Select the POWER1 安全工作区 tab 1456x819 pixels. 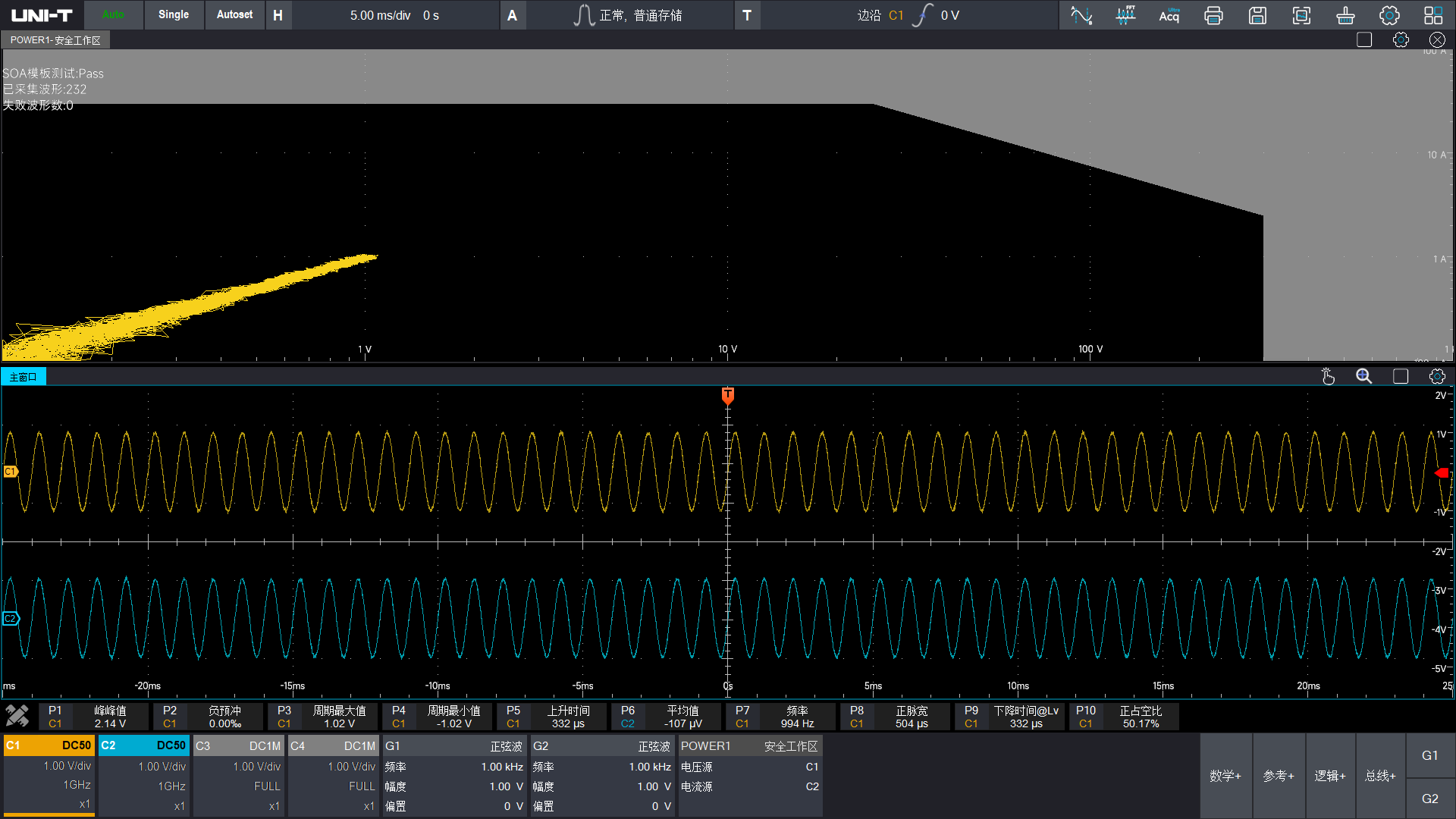tap(55, 40)
